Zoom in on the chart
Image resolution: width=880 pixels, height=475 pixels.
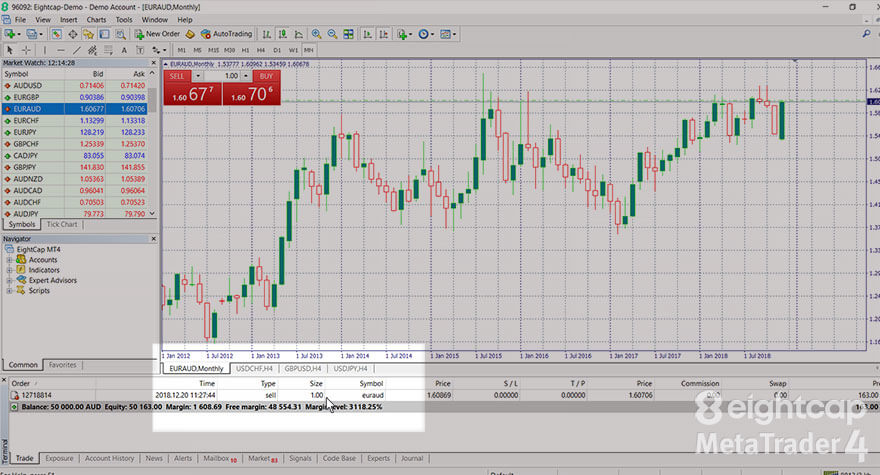(x=316, y=34)
